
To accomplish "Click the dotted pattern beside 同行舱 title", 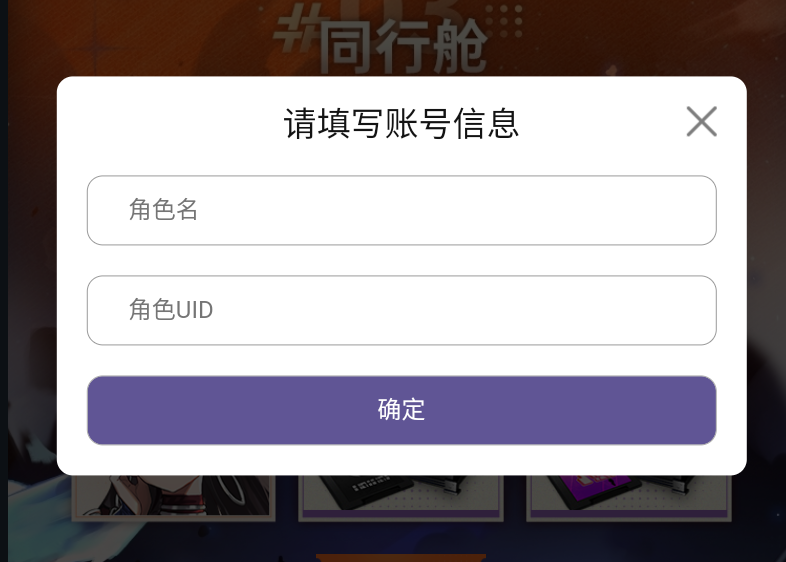I will click(x=504, y=21).
